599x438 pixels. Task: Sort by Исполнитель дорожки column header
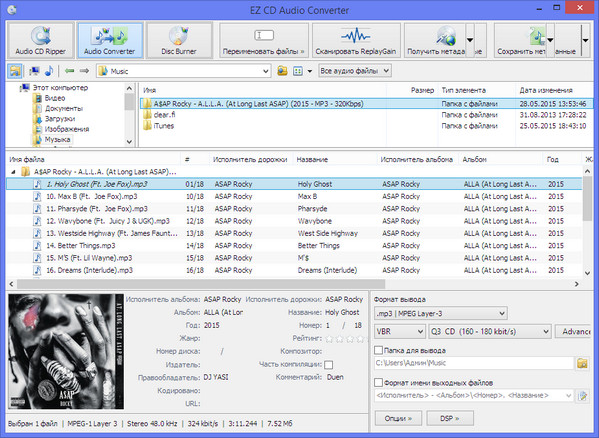[250, 160]
